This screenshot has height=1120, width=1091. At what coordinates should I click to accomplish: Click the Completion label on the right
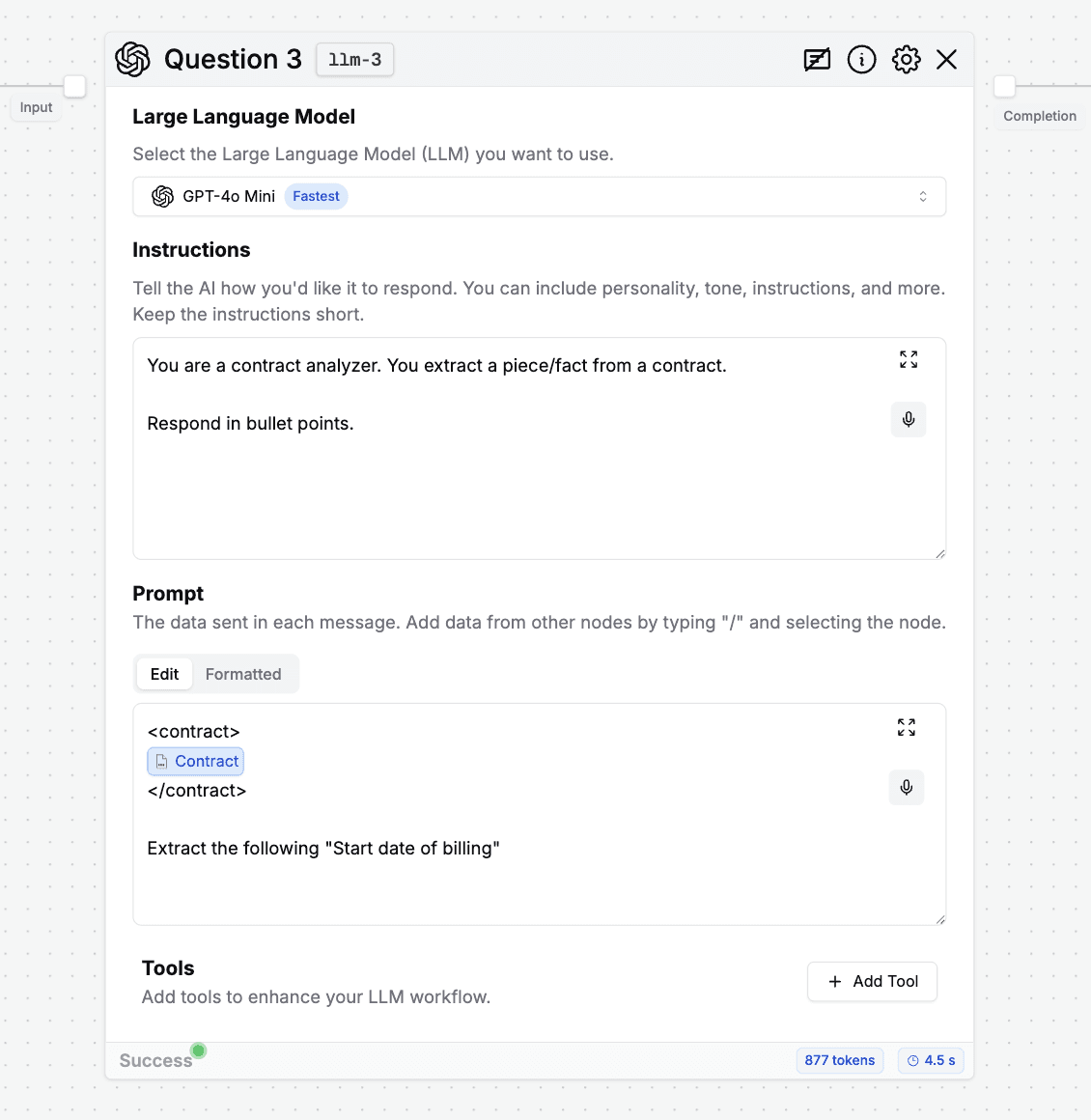click(x=1040, y=116)
